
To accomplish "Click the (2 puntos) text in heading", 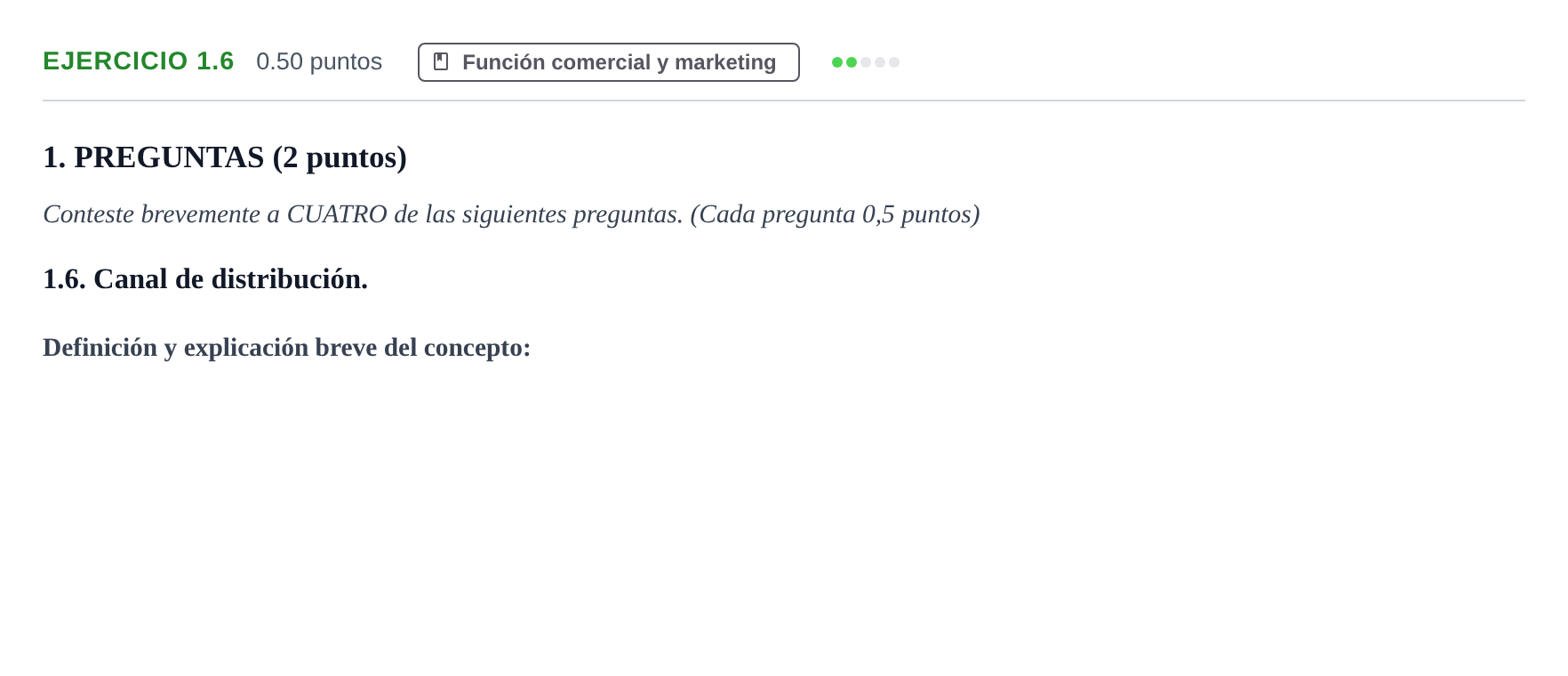I will click(x=340, y=157).
